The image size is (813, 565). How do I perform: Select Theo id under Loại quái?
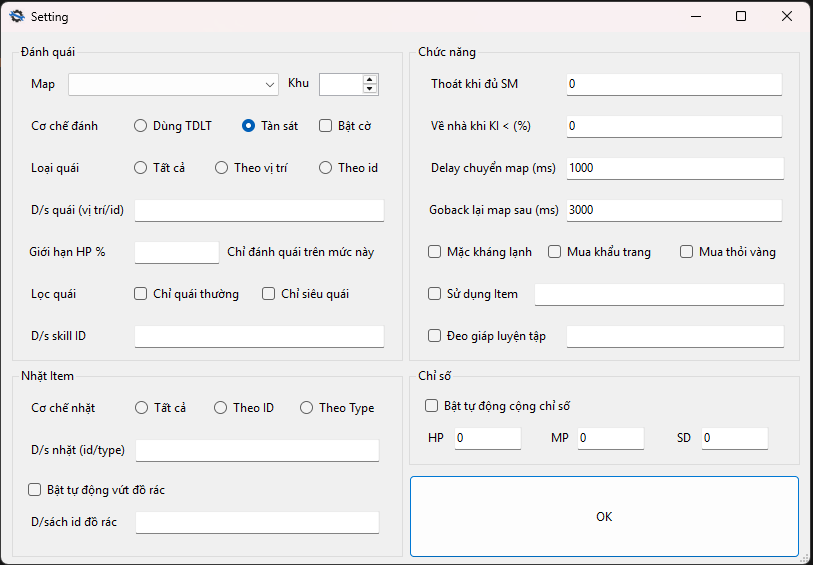(x=326, y=168)
